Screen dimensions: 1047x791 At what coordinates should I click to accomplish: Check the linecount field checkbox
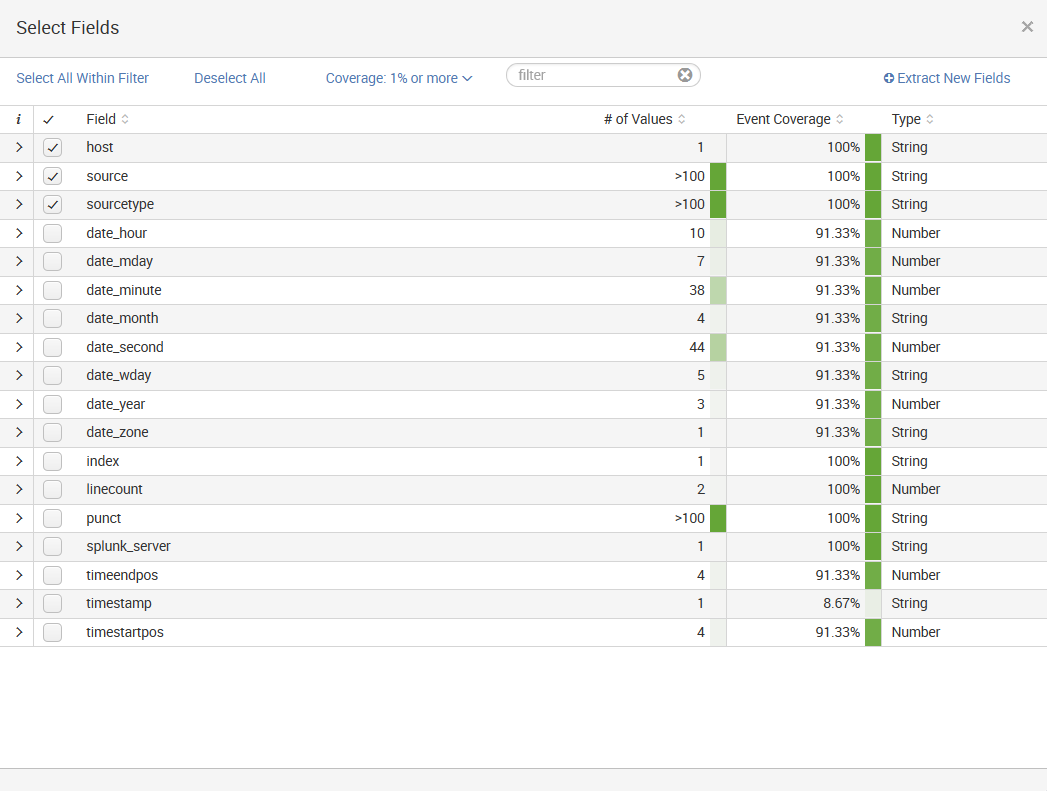tap(52, 489)
